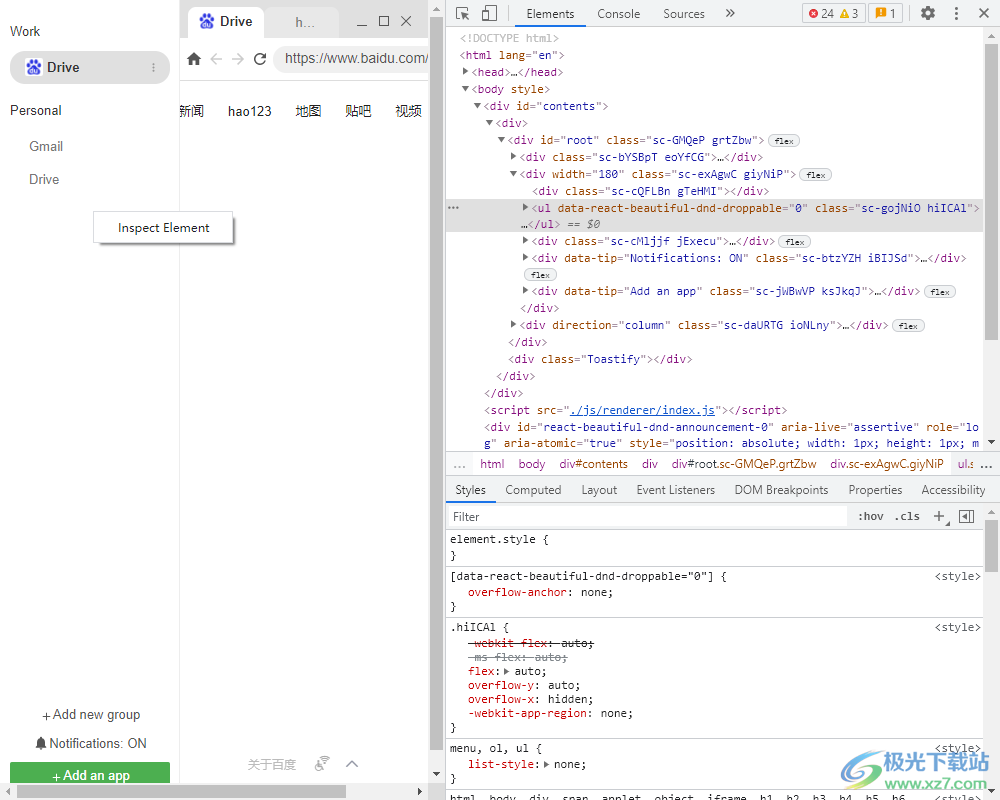This screenshot has width=1000, height=800.
Task: Toggle the computed styles sidebar icon
Action: (966, 517)
